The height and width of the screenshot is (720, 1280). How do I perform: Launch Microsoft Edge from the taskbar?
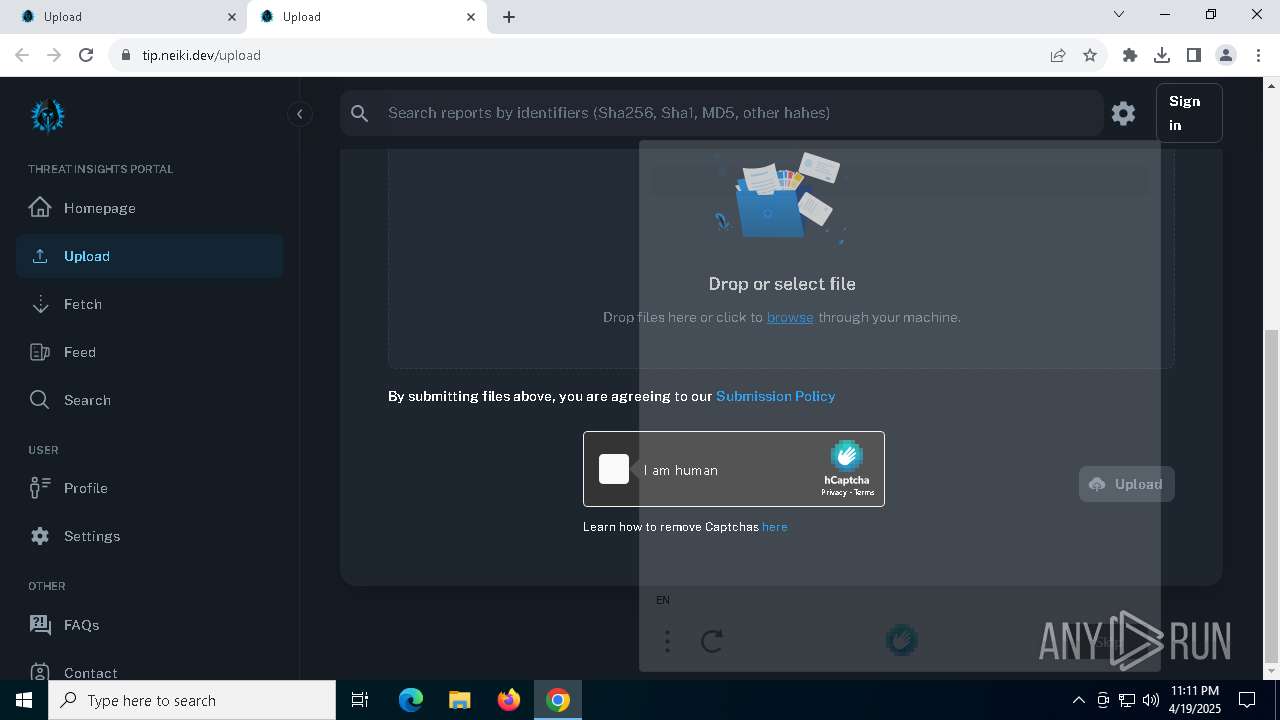pyautogui.click(x=411, y=700)
